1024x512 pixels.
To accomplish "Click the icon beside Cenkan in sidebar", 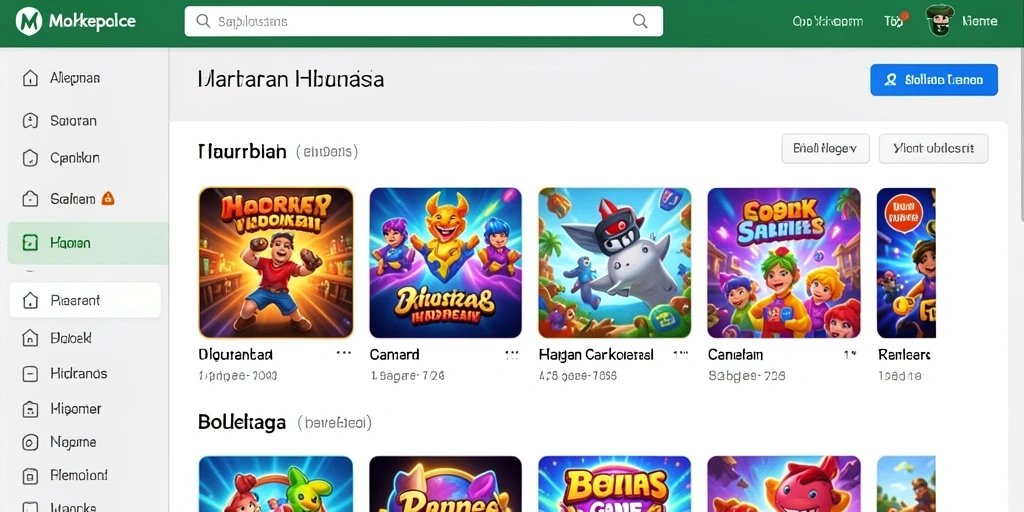I will tap(30, 158).
